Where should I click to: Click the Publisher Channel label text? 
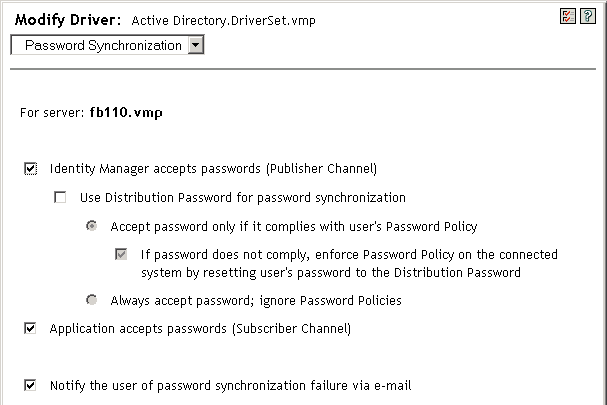(x=327, y=169)
